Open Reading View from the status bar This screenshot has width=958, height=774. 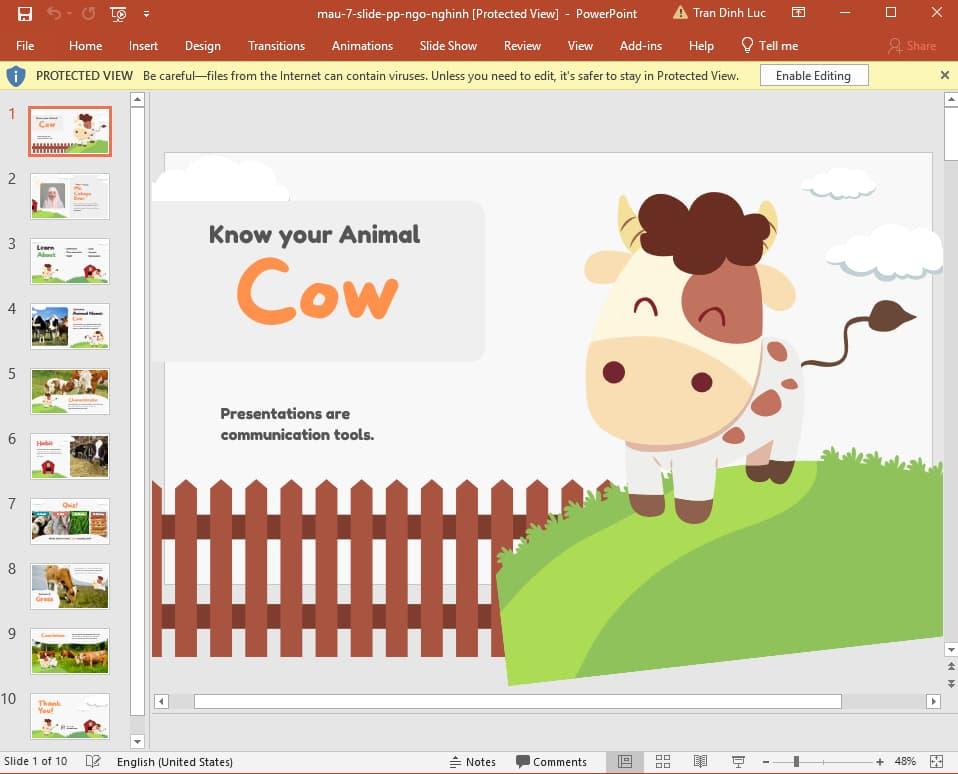pyautogui.click(x=699, y=761)
